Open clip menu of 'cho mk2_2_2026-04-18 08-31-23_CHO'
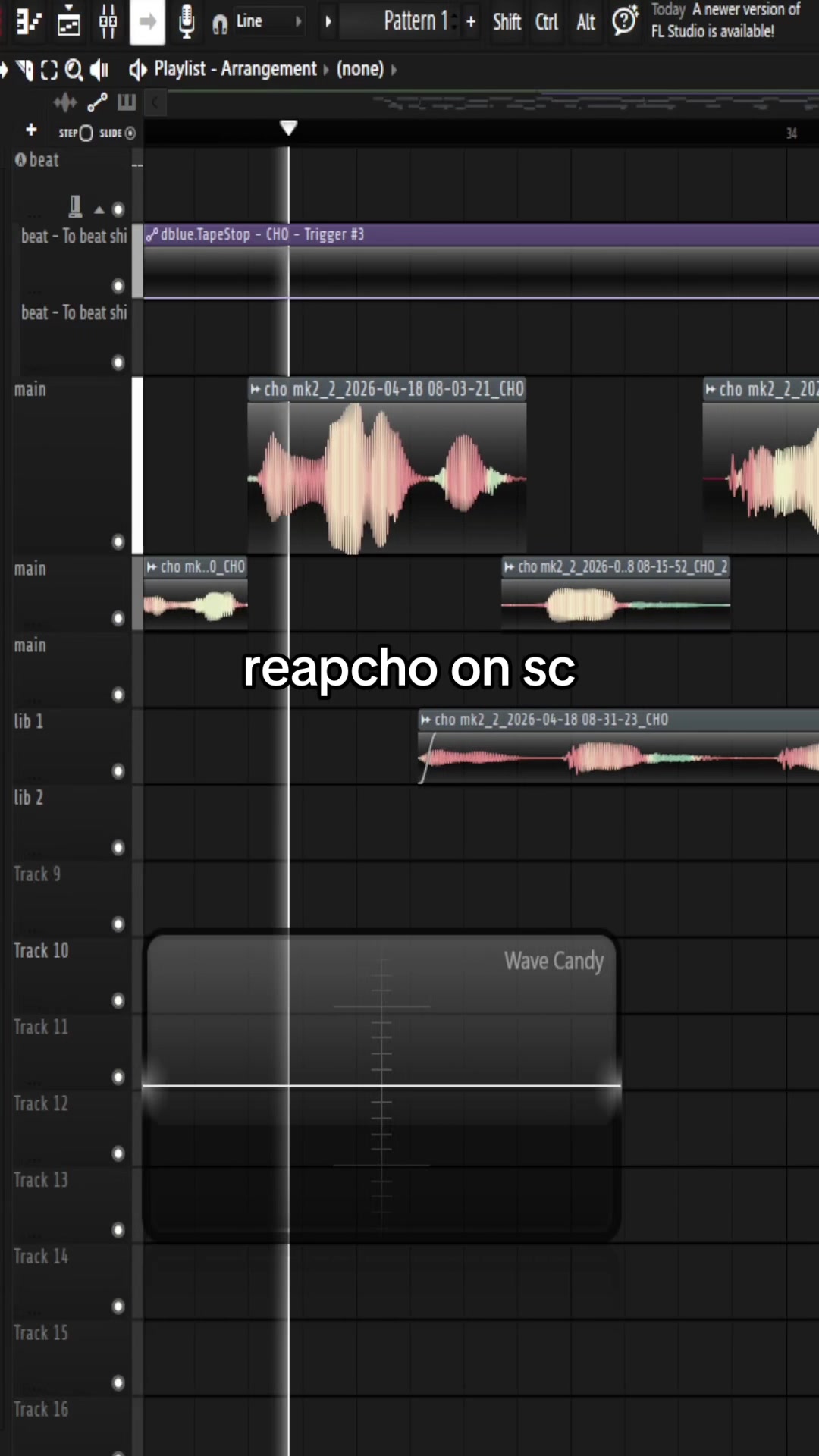 click(425, 720)
